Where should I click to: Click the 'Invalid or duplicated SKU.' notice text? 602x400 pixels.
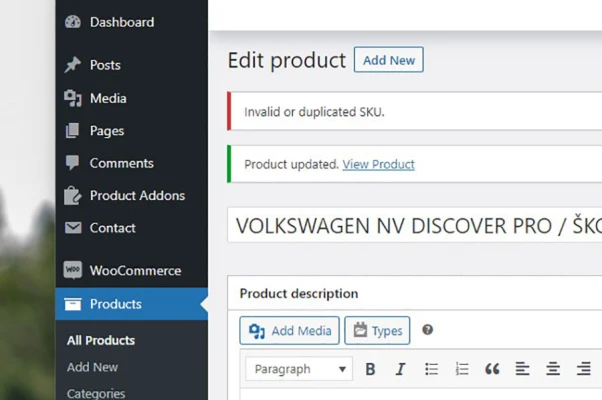pos(314,112)
